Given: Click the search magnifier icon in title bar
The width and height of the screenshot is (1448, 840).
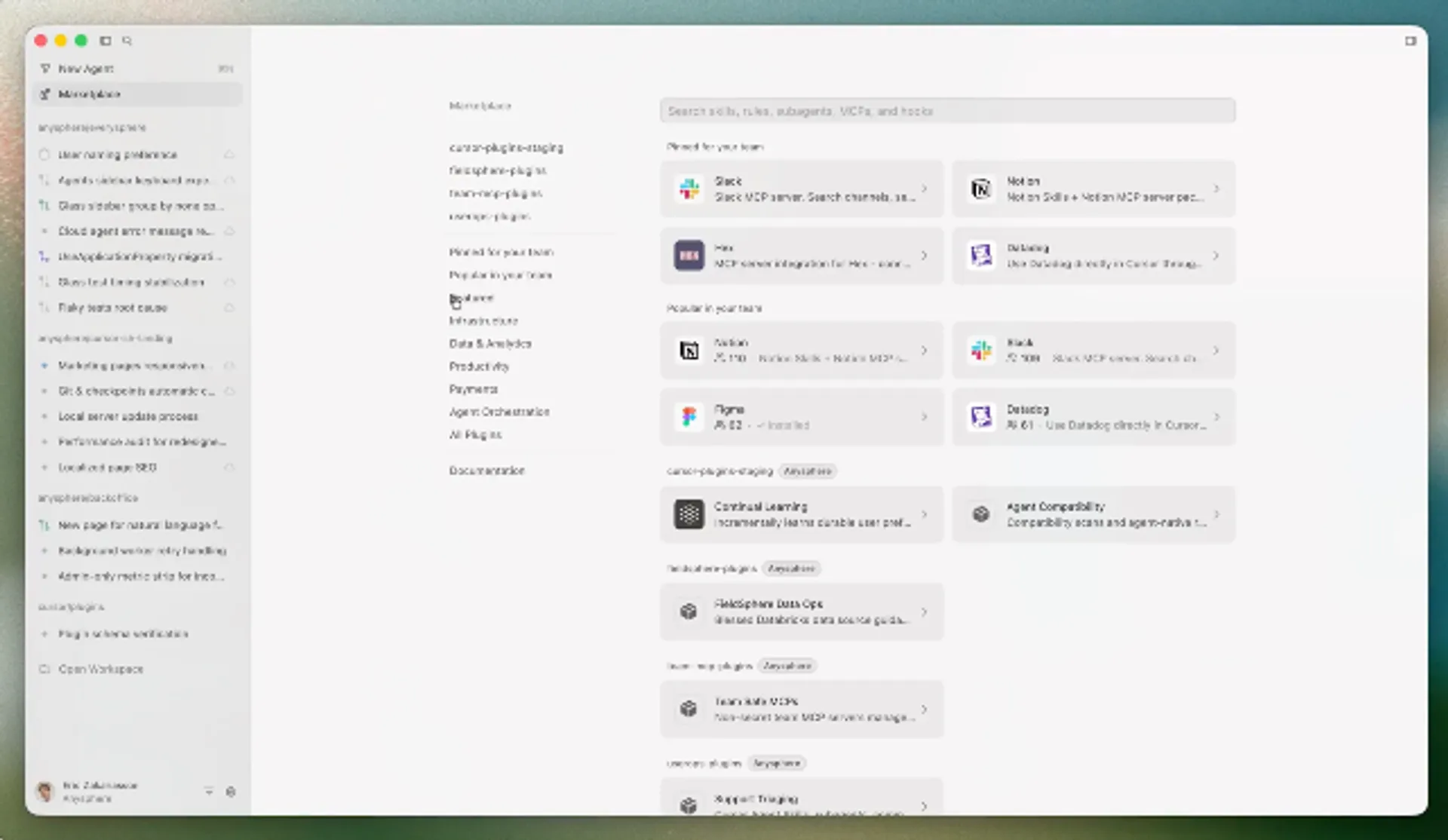Looking at the screenshot, I should point(127,41).
